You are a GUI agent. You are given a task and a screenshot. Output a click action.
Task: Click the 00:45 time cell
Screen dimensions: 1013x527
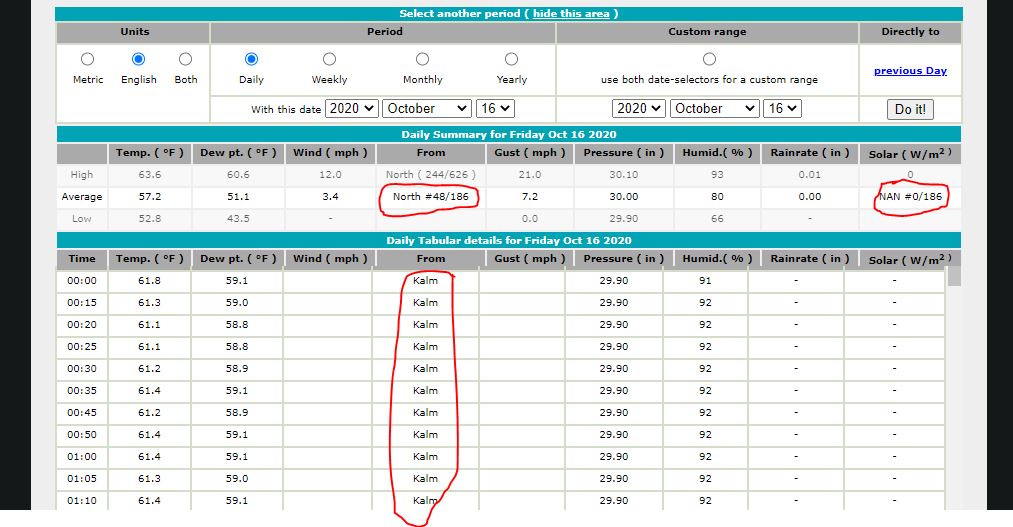tap(82, 412)
